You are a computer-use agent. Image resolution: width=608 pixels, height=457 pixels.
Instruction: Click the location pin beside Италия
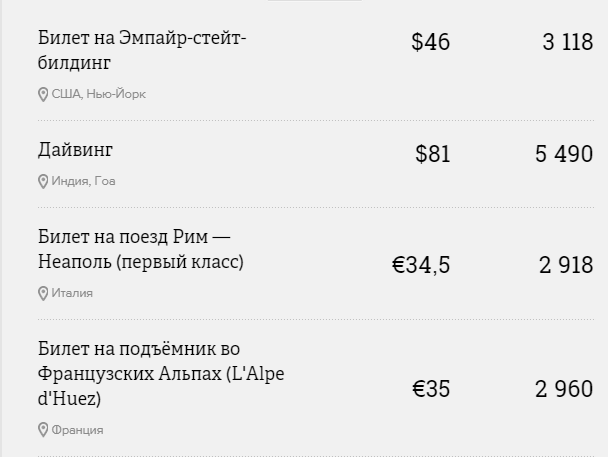click(43, 293)
